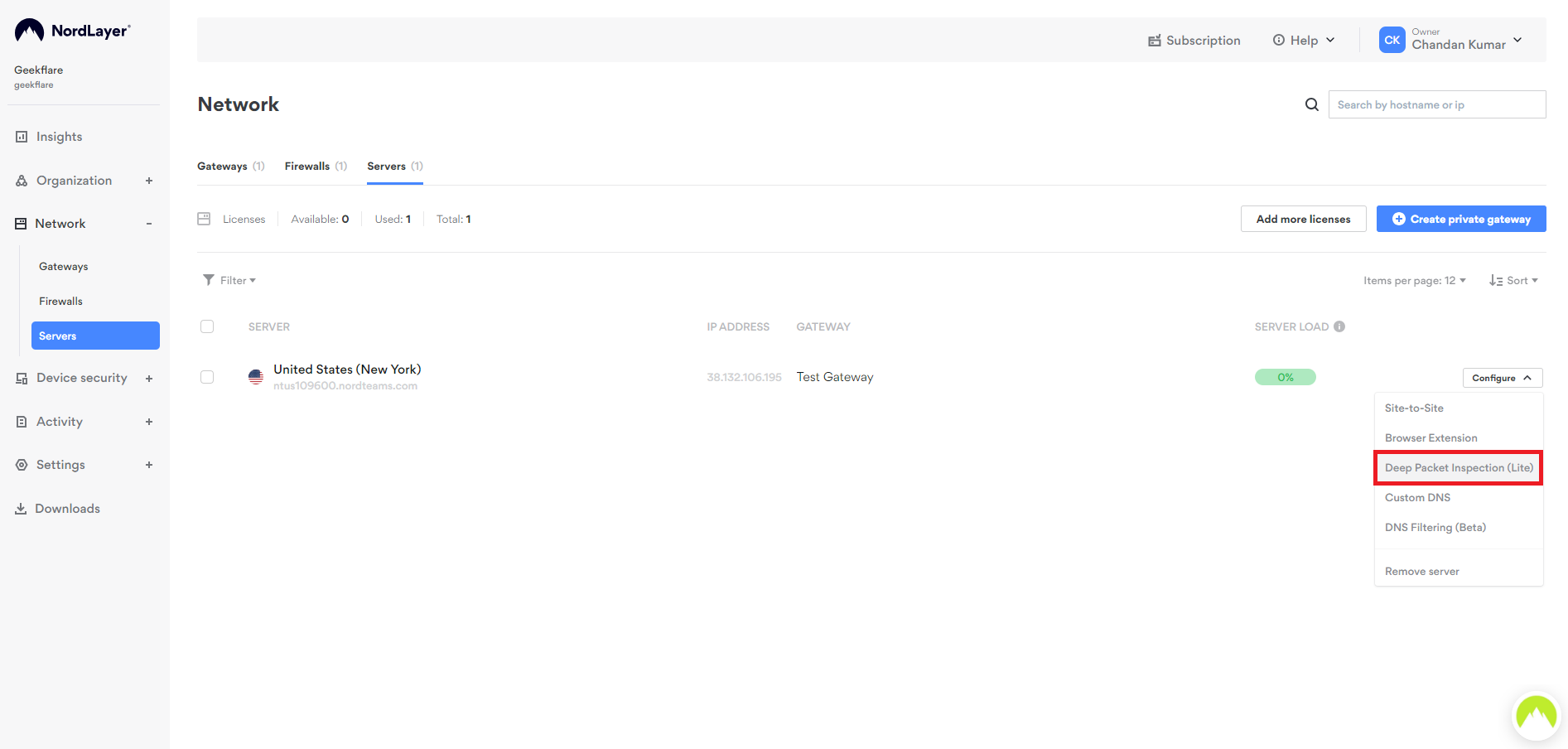1568x749 pixels.
Task: Click the Filter funnel icon
Action: [209, 280]
